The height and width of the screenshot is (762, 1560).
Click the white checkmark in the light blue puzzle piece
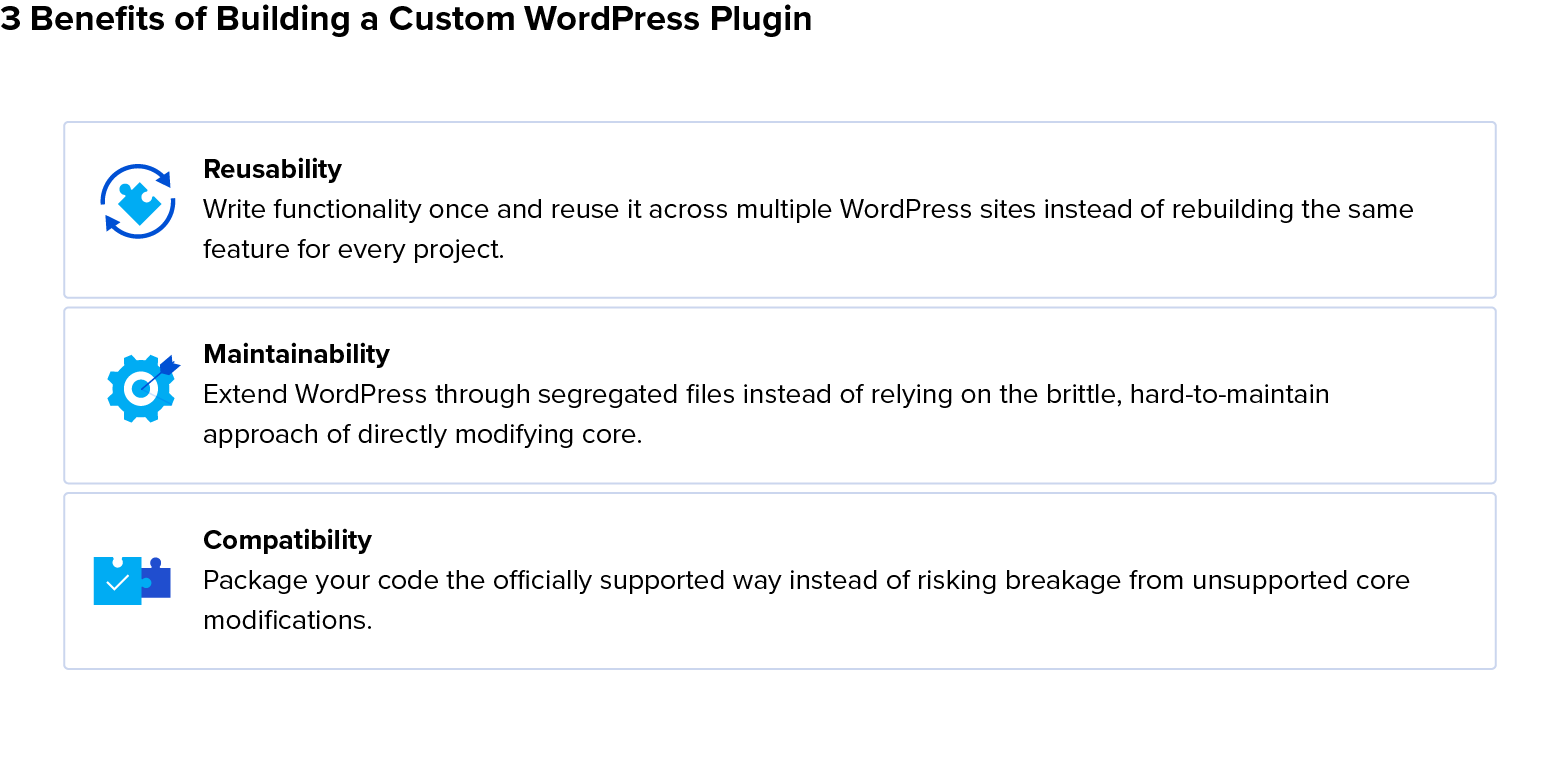tap(117, 582)
